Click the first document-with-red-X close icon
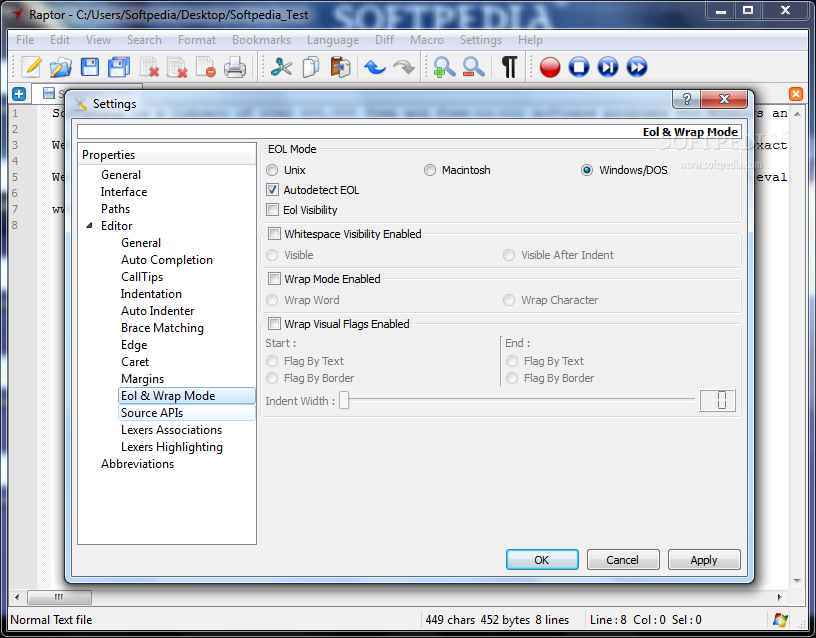816x638 pixels. 149,67
